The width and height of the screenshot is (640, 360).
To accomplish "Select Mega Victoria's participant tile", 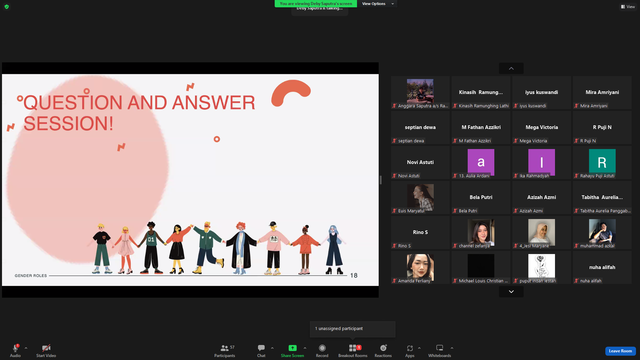I will [x=541, y=128].
